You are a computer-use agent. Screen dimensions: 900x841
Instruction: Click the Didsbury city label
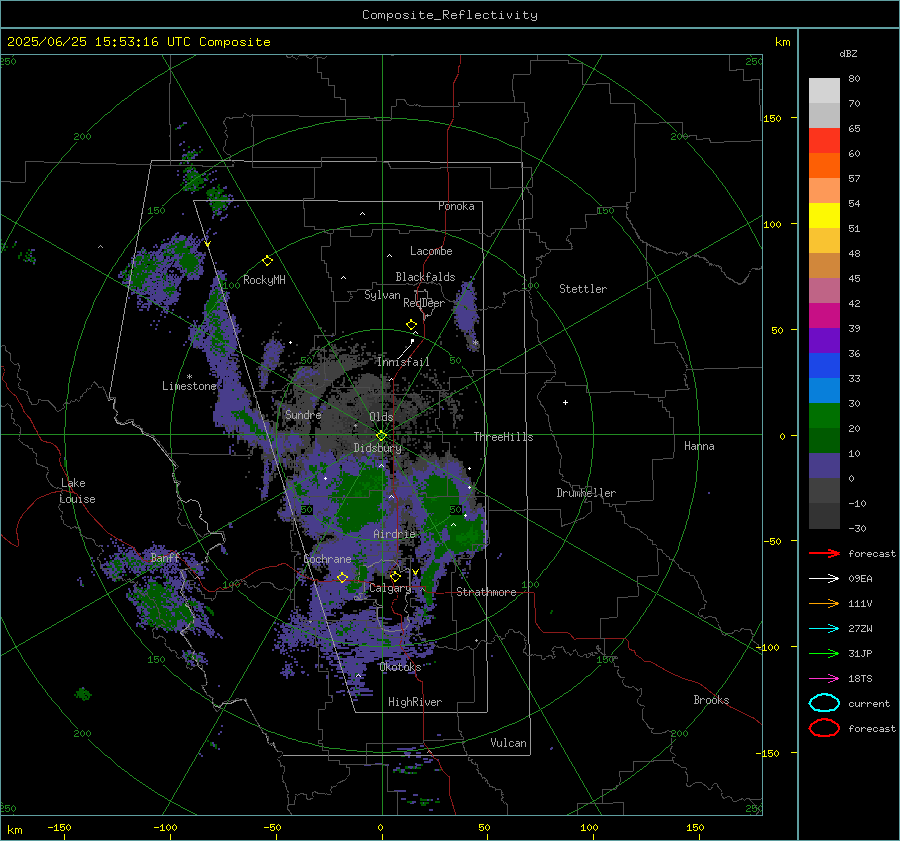click(x=378, y=448)
